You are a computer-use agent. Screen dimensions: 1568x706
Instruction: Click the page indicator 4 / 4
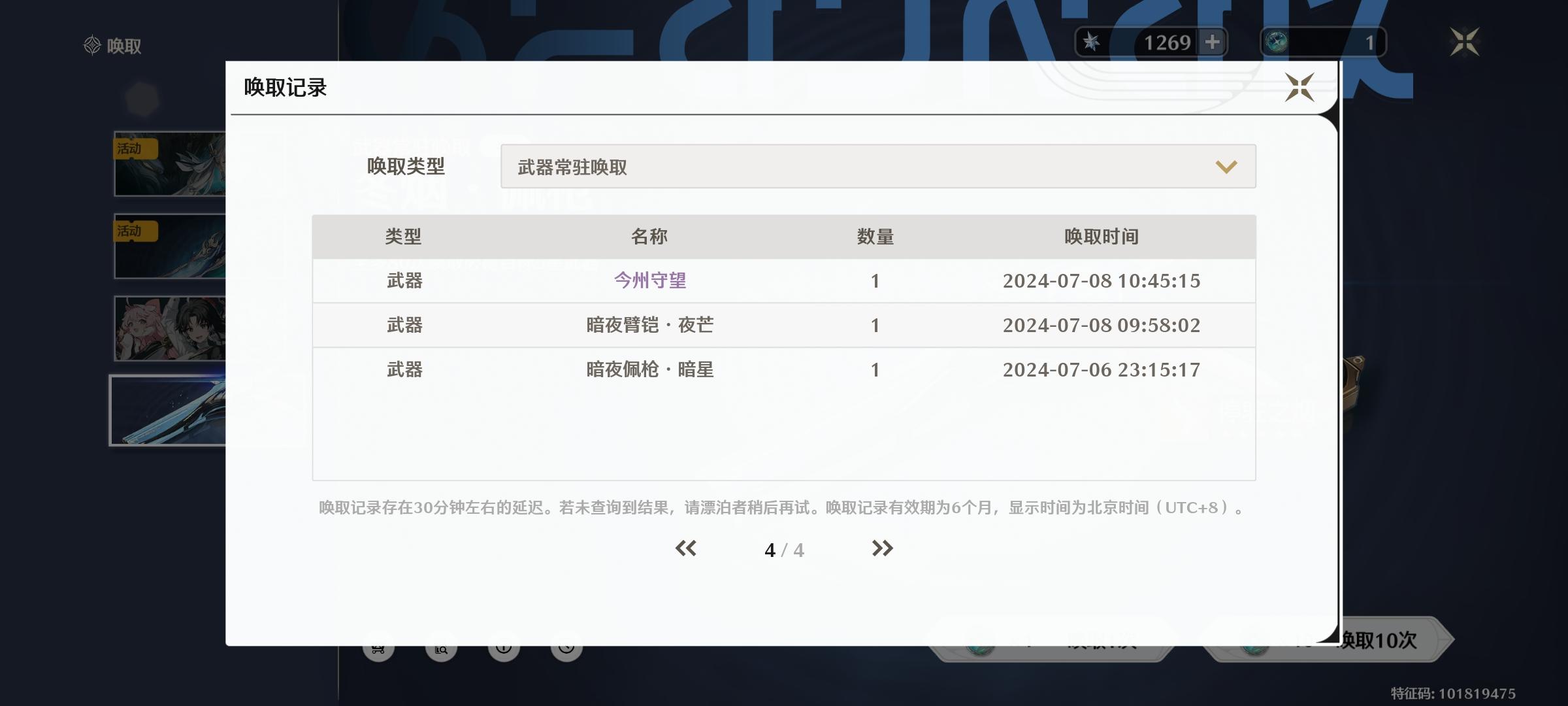point(783,550)
